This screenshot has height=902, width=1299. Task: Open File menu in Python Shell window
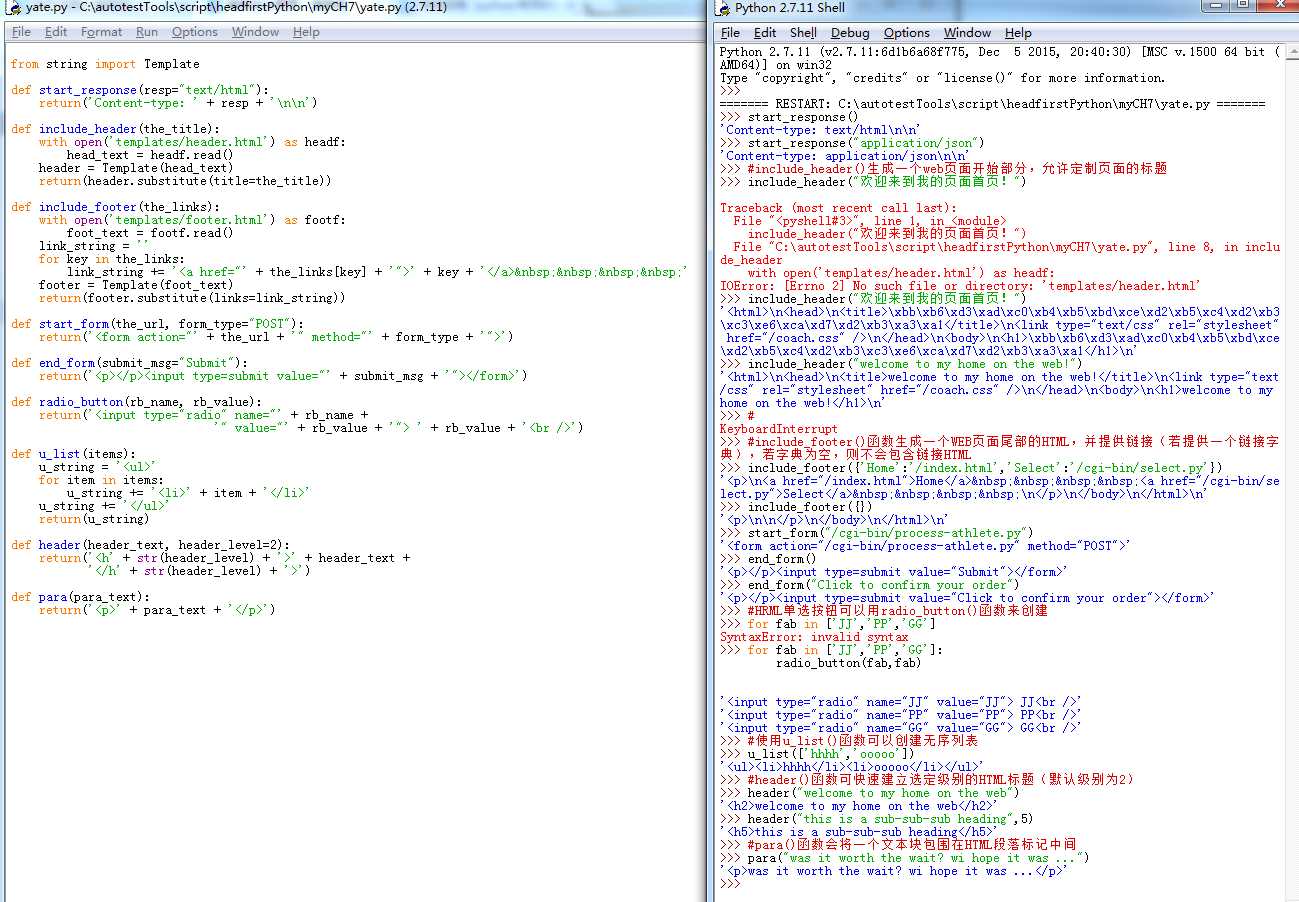point(731,33)
